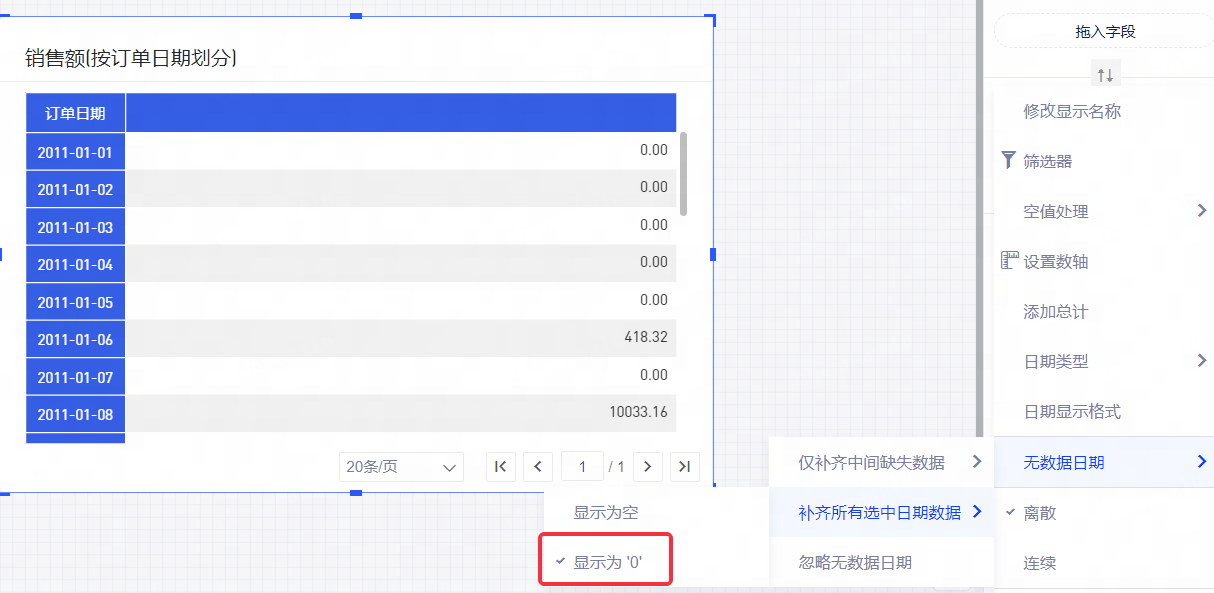1214x593 pixels.
Task: Click the filter funnel icon
Action: pos(1008,160)
